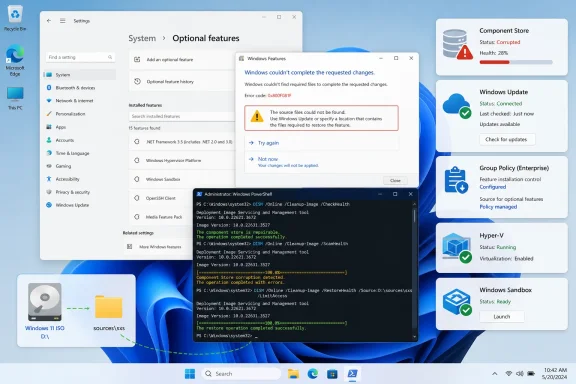Image resolution: width=576 pixels, height=384 pixels.
Task: Focus the Find a setting search box
Action: coord(80,57)
